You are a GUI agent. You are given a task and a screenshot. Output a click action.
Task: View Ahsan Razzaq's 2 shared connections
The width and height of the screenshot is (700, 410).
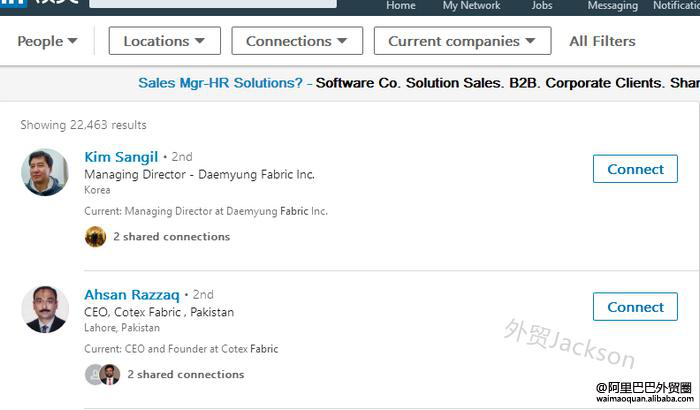(186, 374)
